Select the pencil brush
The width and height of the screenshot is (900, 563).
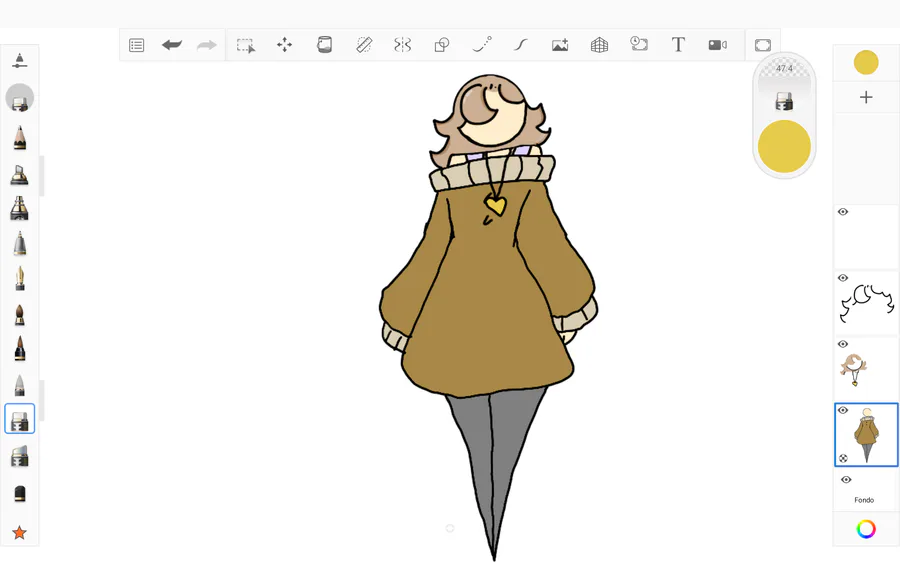point(20,138)
